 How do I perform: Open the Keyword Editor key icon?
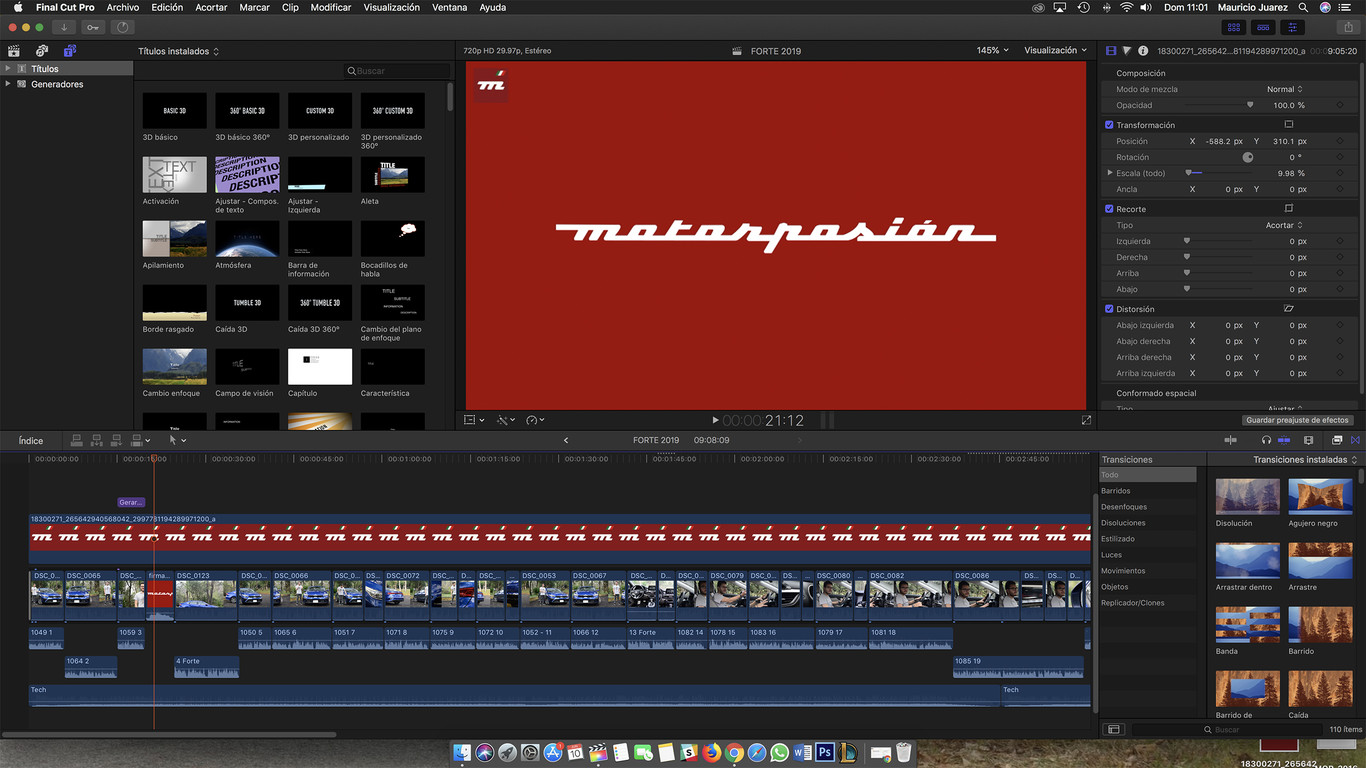[93, 27]
